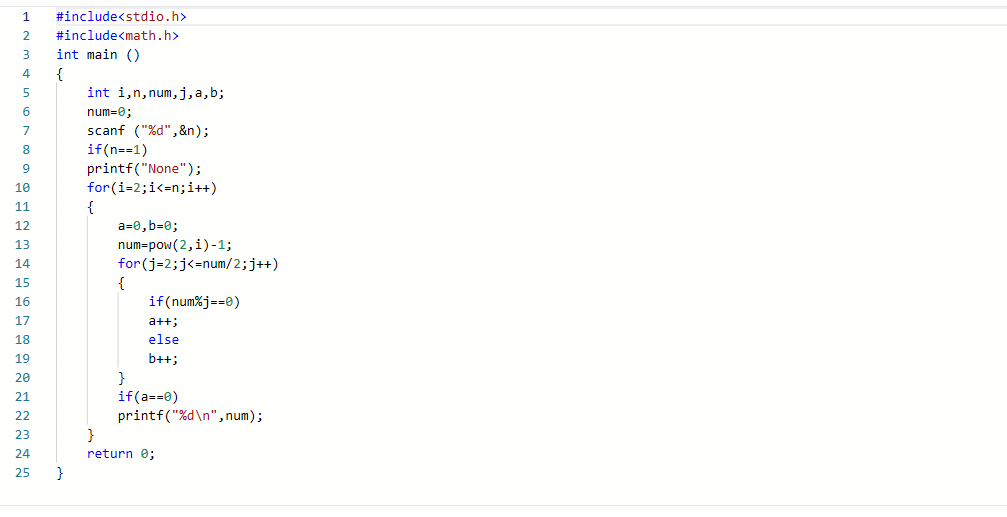
Task: Click the if(a==0) condition
Action: 148,397
